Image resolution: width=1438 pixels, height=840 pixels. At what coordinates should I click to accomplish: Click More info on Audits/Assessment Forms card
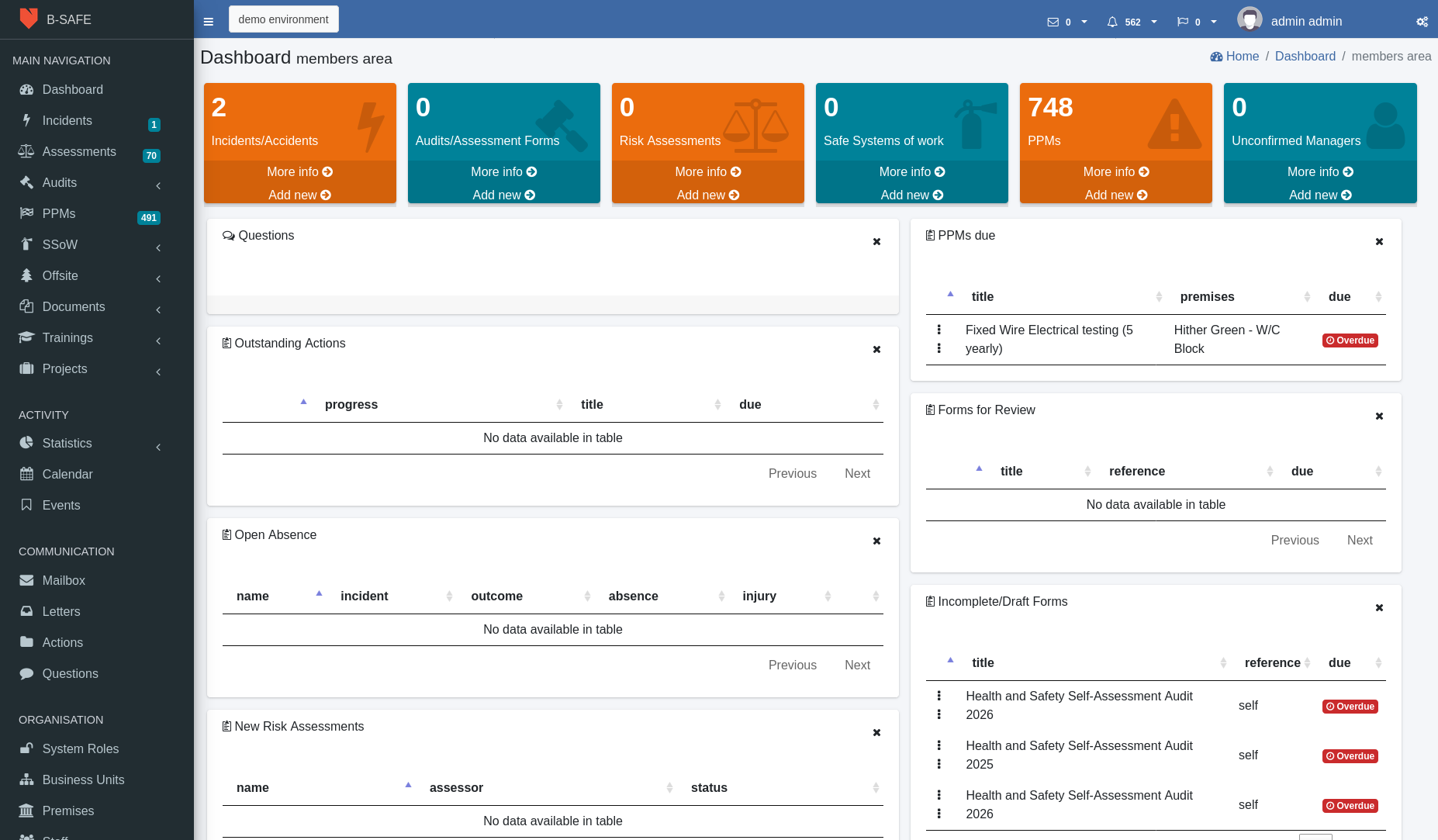(503, 172)
